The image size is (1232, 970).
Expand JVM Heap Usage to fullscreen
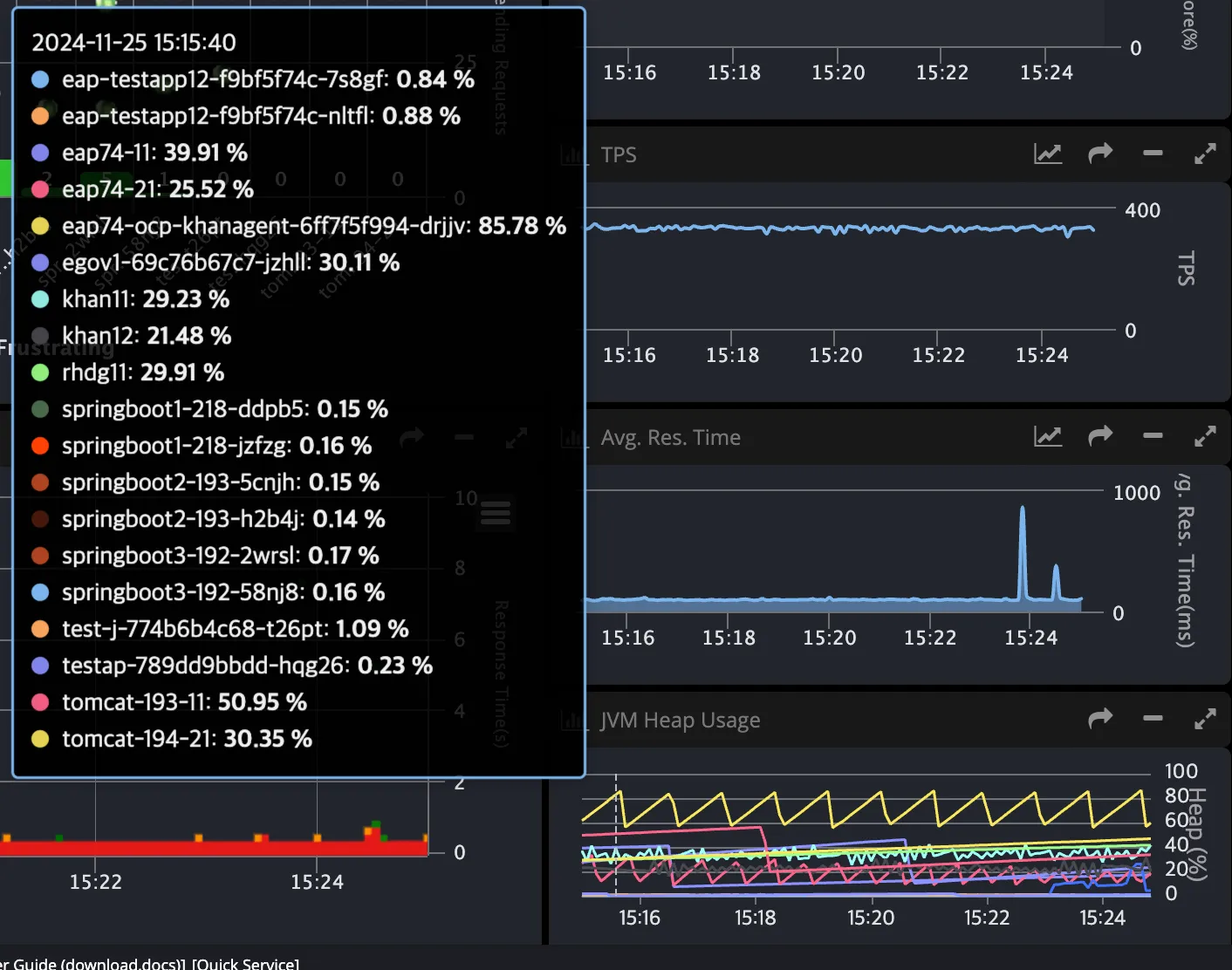pyautogui.click(x=1205, y=720)
